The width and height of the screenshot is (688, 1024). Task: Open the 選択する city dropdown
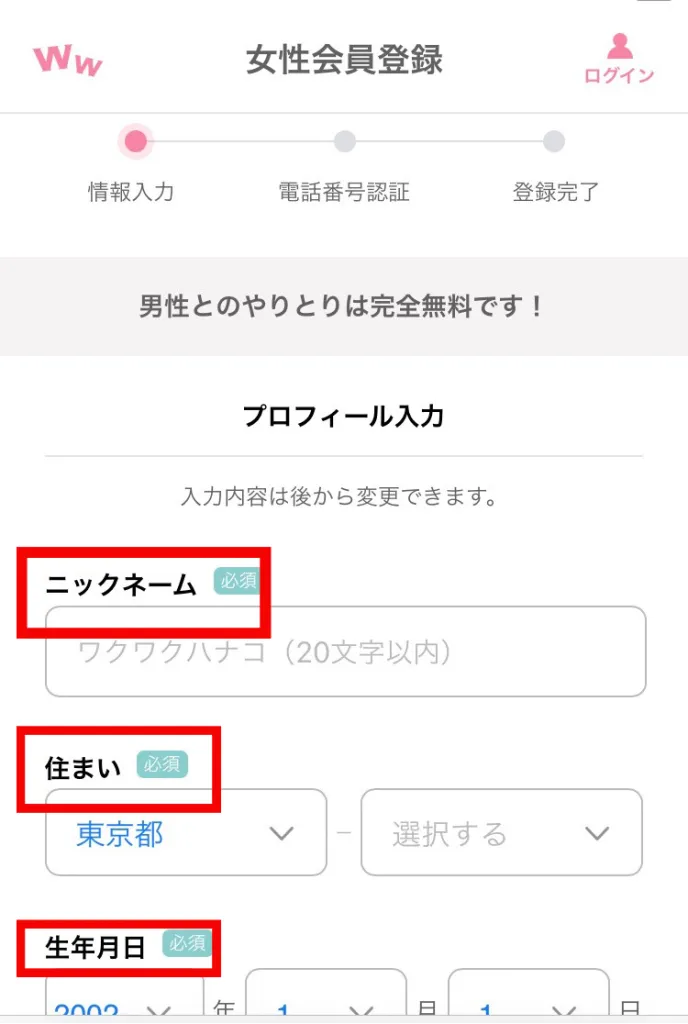coord(501,833)
